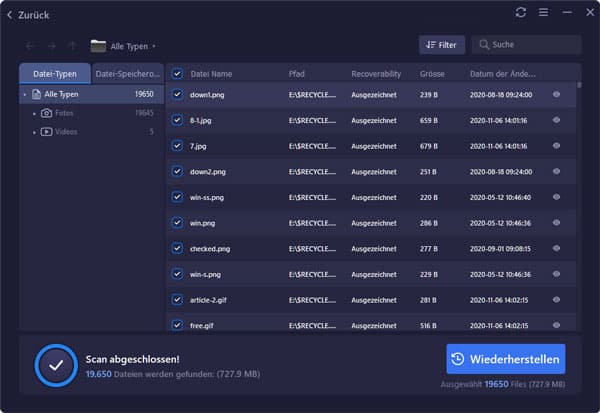Preview 8-1.jpg with its eye icon
This screenshot has width=600, height=413.
point(556,120)
